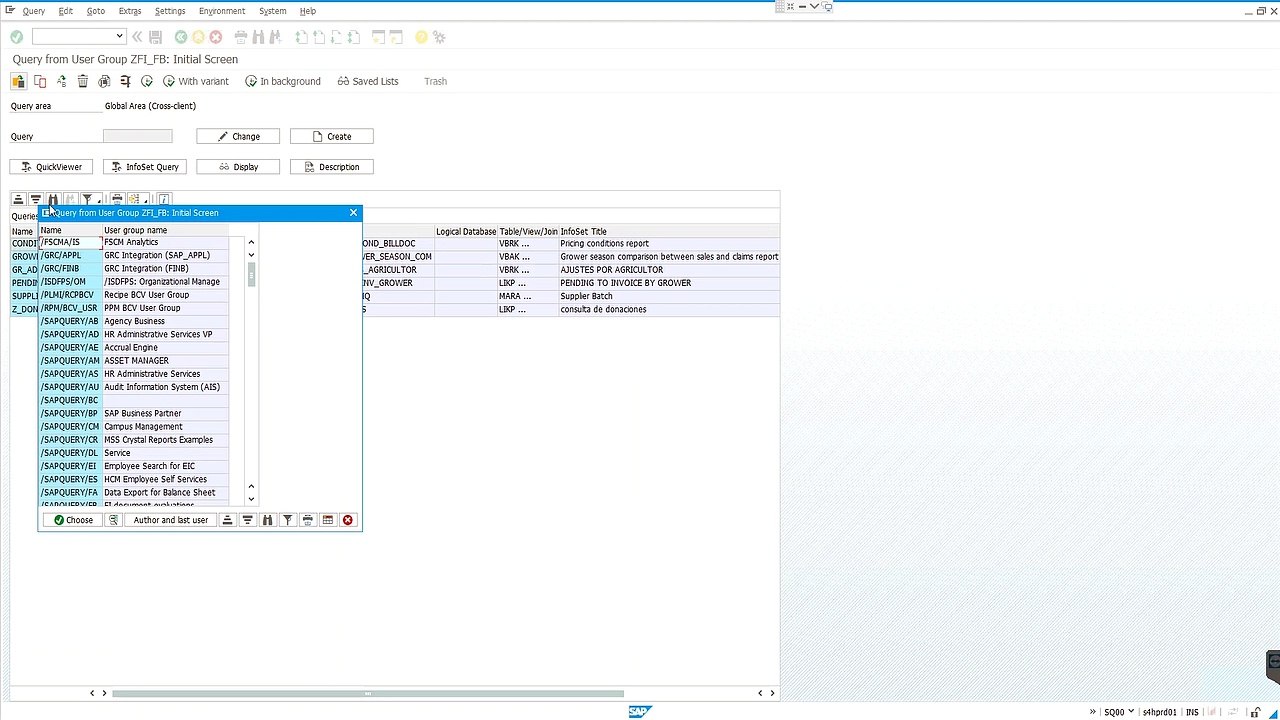Click the Change button
The width and height of the screenshot is (1280, 720).
[x=238, y=136]
